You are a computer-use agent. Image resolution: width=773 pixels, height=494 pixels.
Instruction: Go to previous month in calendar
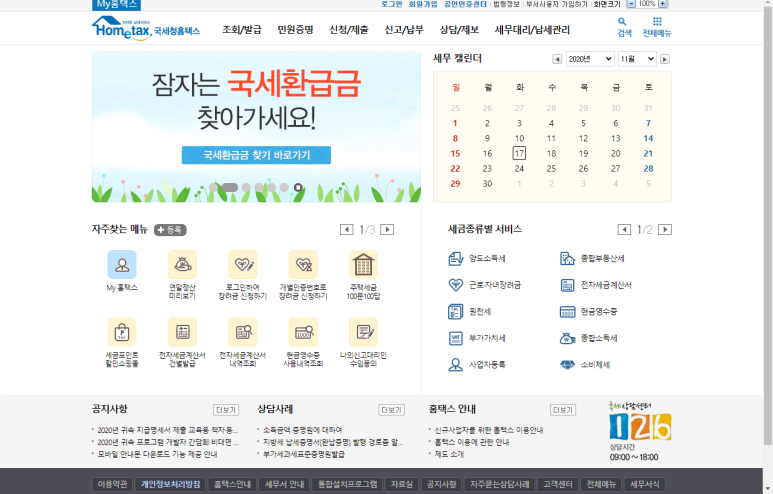tap(557, 59)
